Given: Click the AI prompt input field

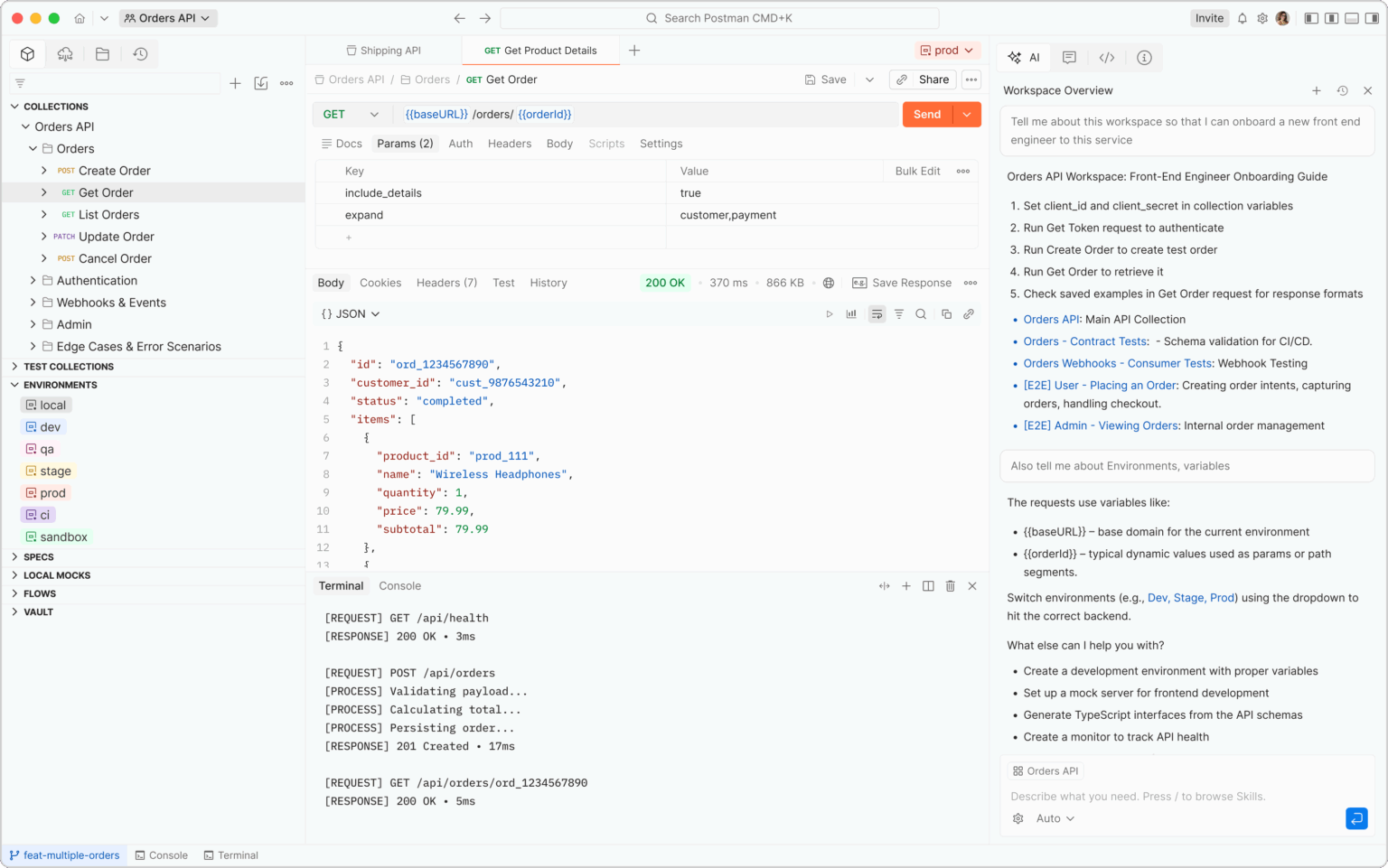Looking at the screenshot, I should (1186, 797).
